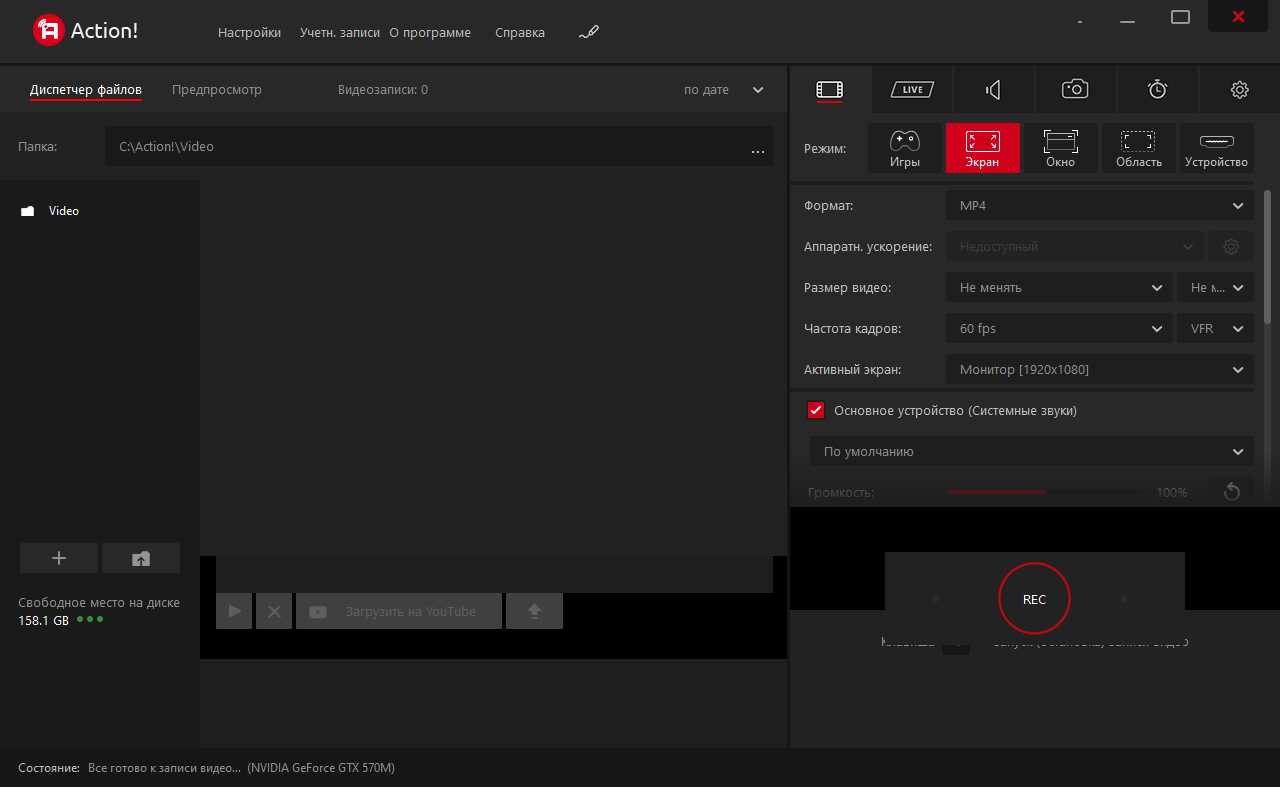Open the Формат dropdown showing MP4
This screenshot has height=787, width=1280.
[x=1099, y=205]
